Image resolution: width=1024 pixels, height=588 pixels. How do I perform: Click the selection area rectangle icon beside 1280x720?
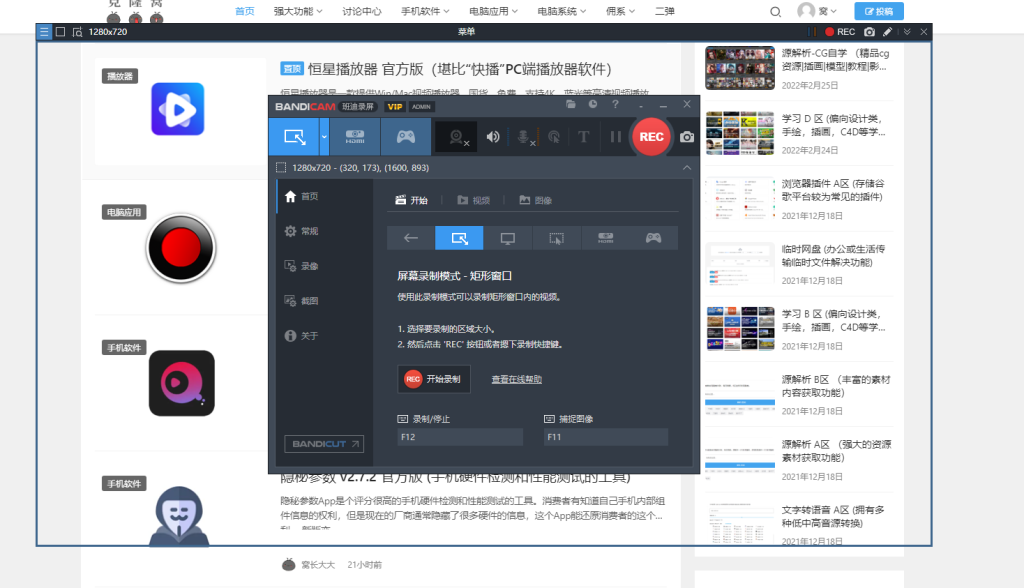(x=281, y=168)
